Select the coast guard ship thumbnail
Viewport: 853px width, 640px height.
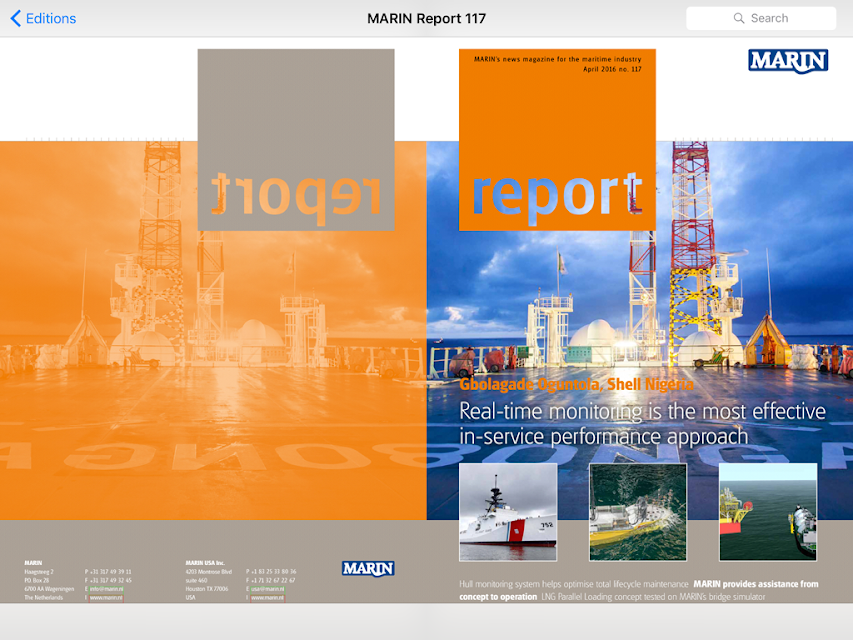[x=508, y=512]
